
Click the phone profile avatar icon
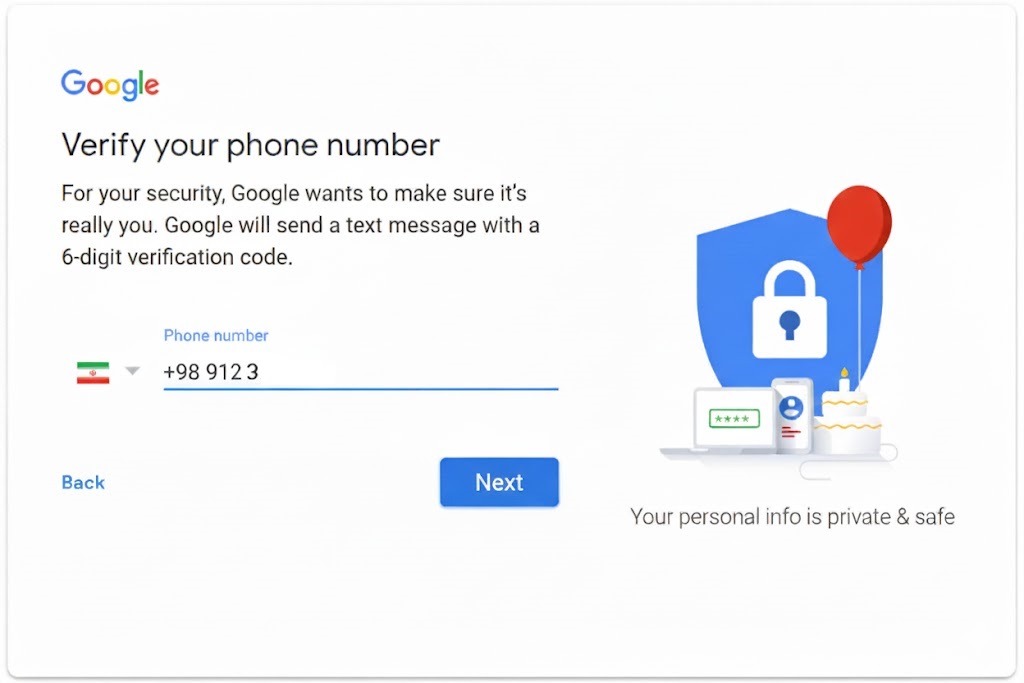pos(791,407)
